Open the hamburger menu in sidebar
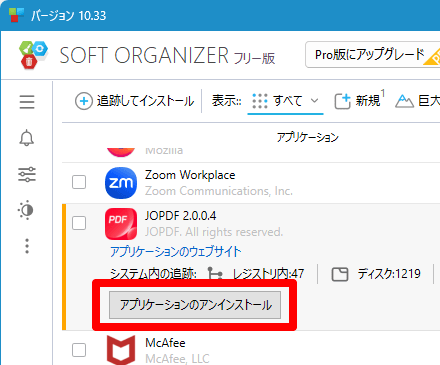The width and height of the screenshot is (440, 365). pos(27,102)
